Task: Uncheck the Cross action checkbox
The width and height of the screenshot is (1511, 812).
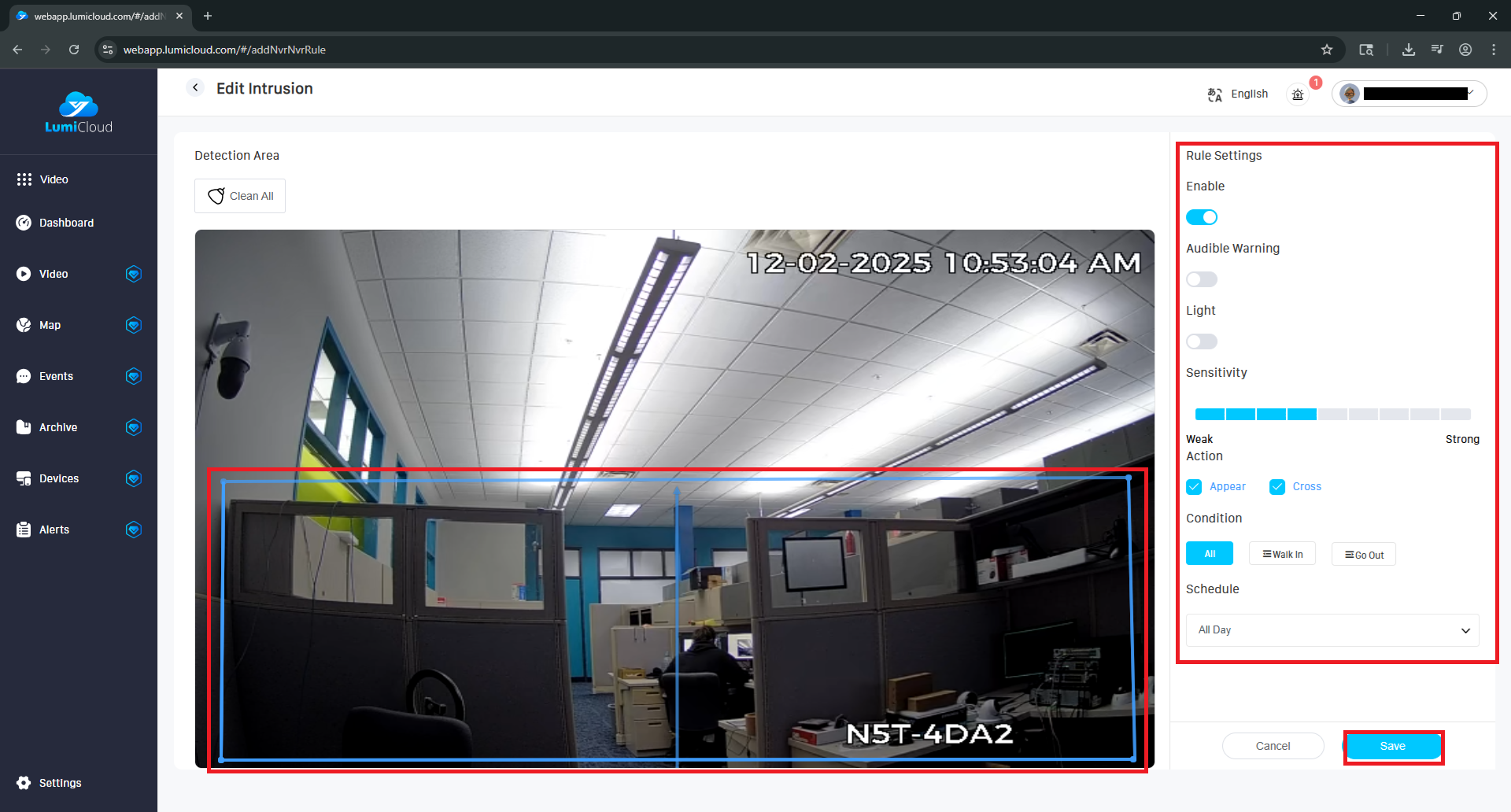Action: (1276, 487)
